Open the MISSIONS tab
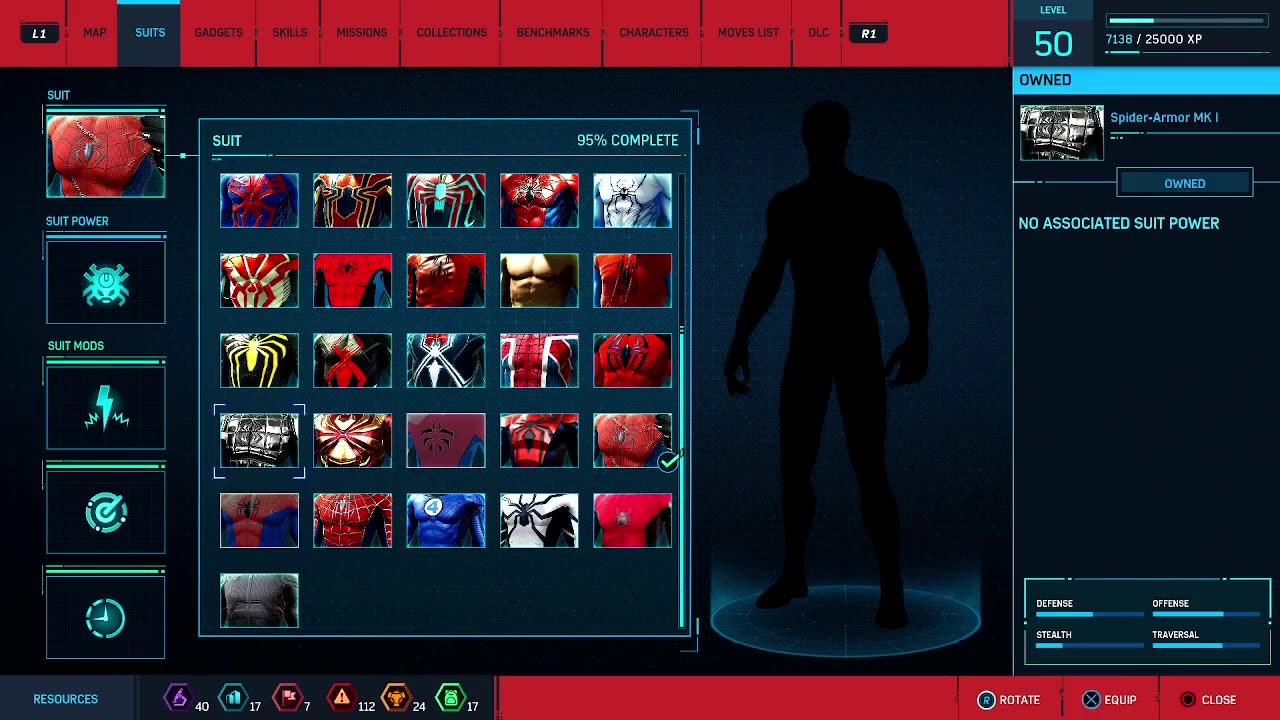 (x=361, y=33)
